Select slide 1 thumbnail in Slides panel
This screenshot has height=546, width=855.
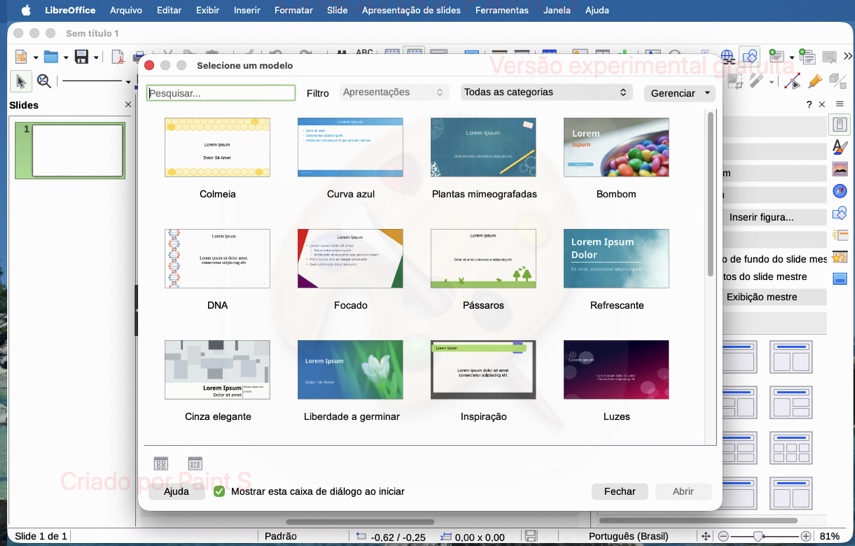[x=77, y=151]
